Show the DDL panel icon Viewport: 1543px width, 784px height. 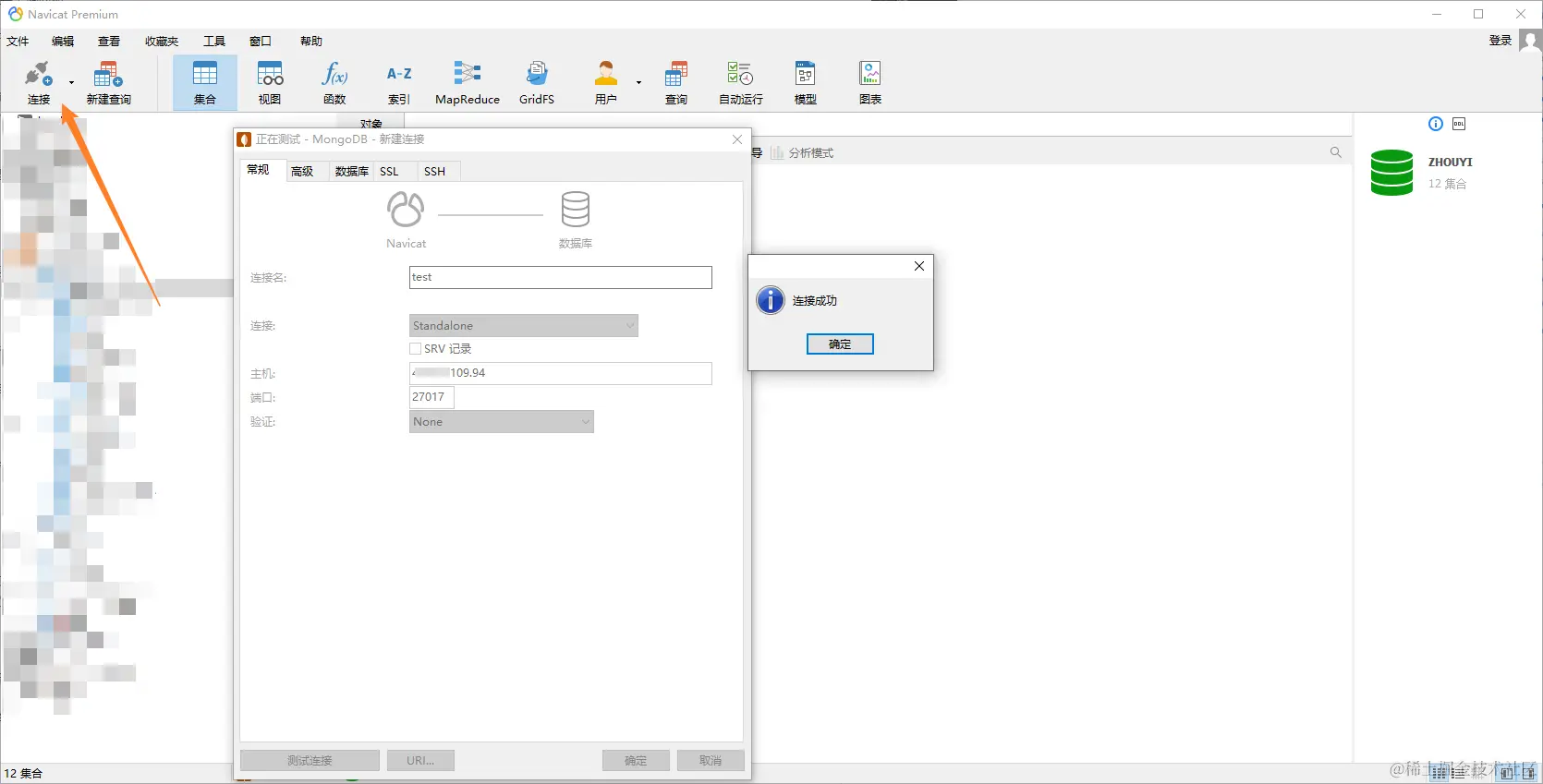(1459, 124)
